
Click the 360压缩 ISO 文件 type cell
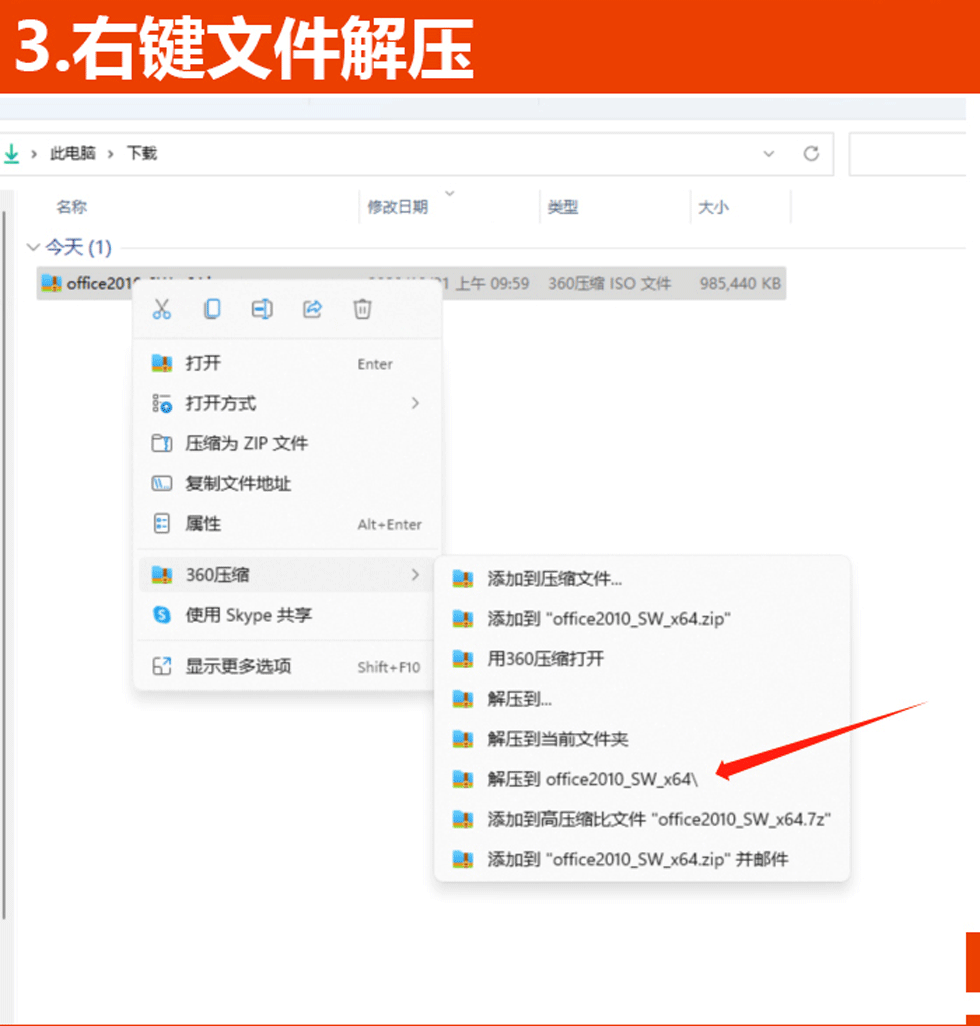[610, 283]
